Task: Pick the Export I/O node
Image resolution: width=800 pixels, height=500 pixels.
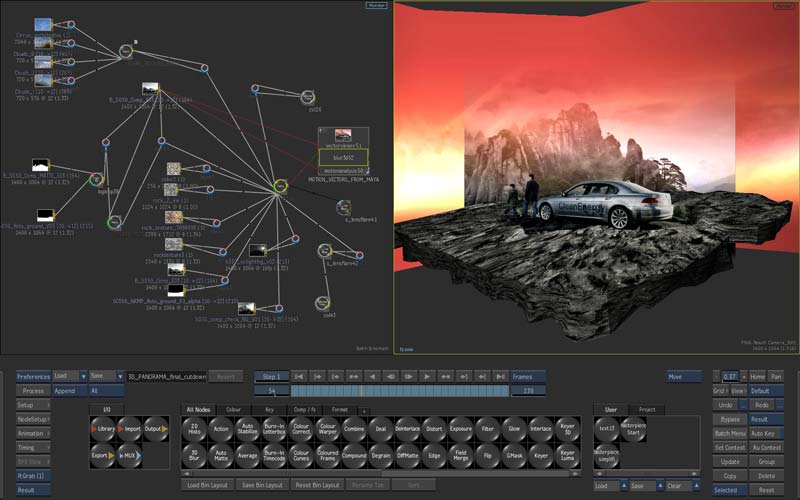Action: [x=103, y=456]
